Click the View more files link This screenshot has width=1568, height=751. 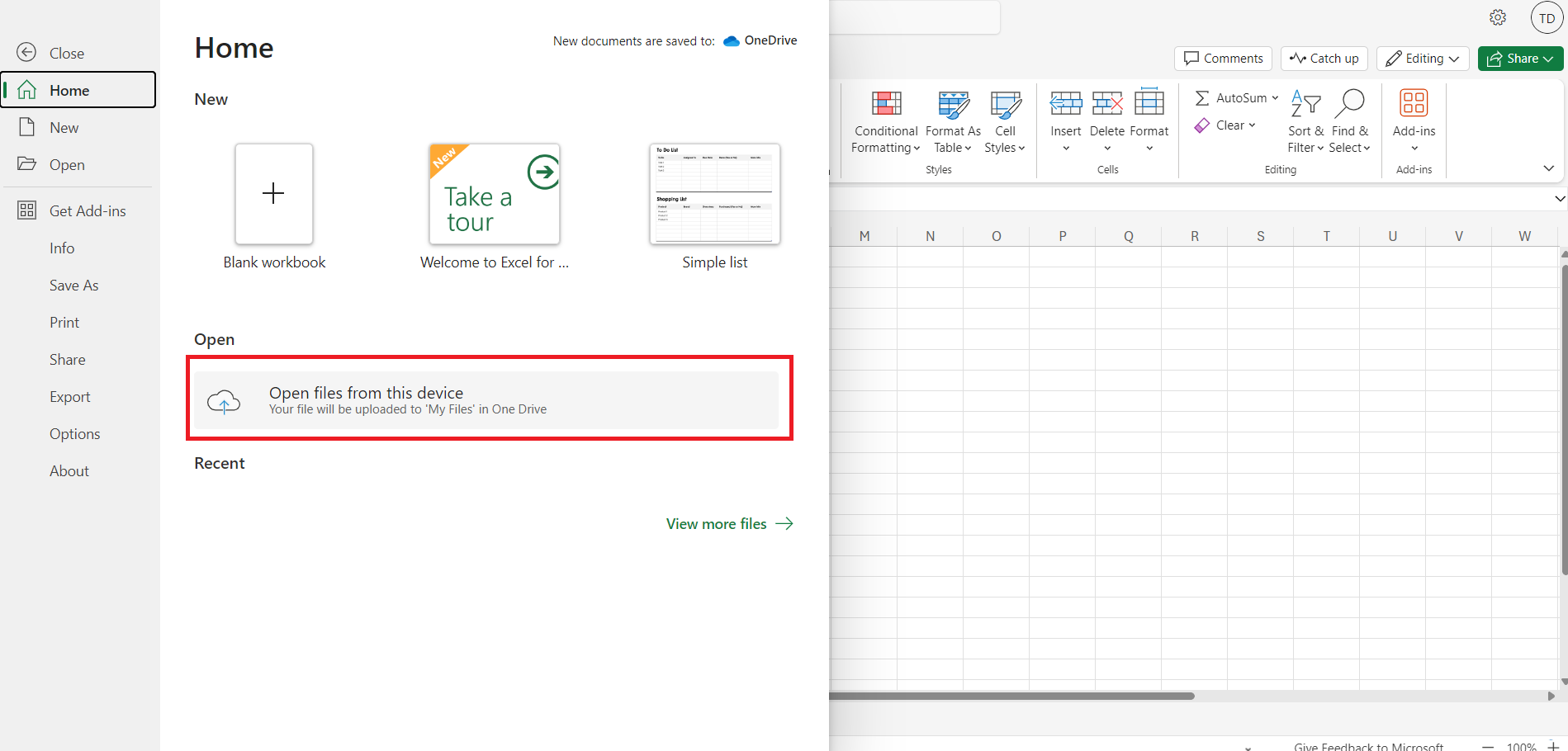point(729,524)
